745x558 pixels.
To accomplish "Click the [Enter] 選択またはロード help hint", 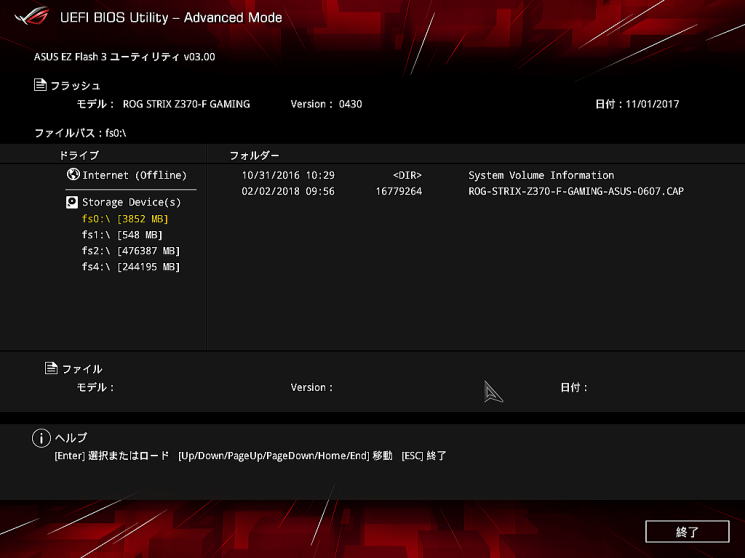I will coord(112,455).
